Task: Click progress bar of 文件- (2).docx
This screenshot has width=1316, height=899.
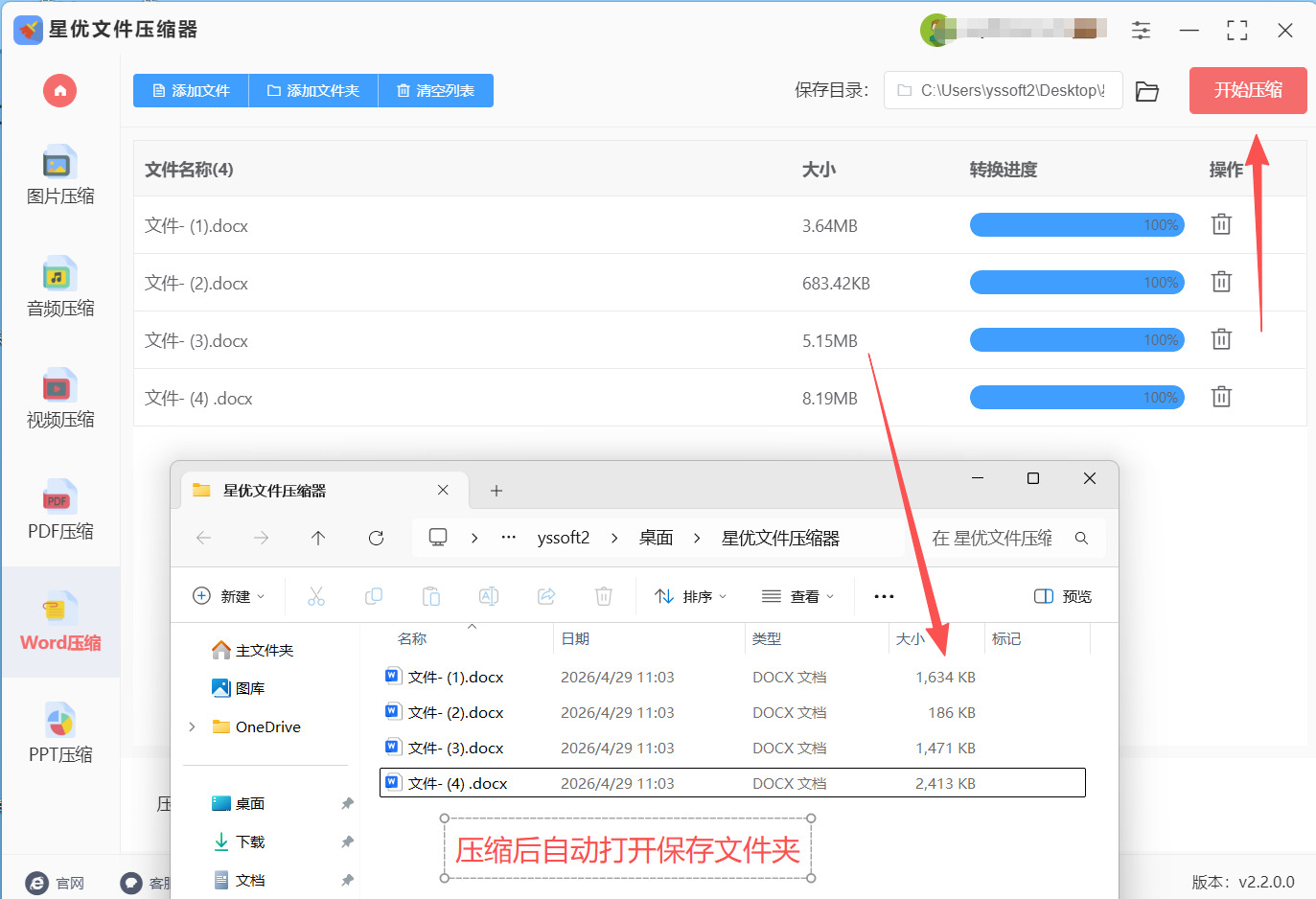Action: pos(1077,283)
